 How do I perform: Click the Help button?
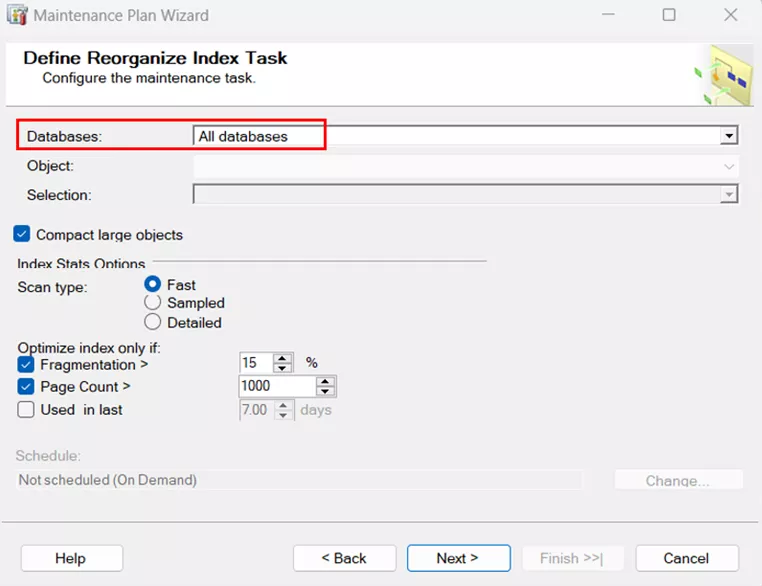pyautogui.click(x=71, y=558)
